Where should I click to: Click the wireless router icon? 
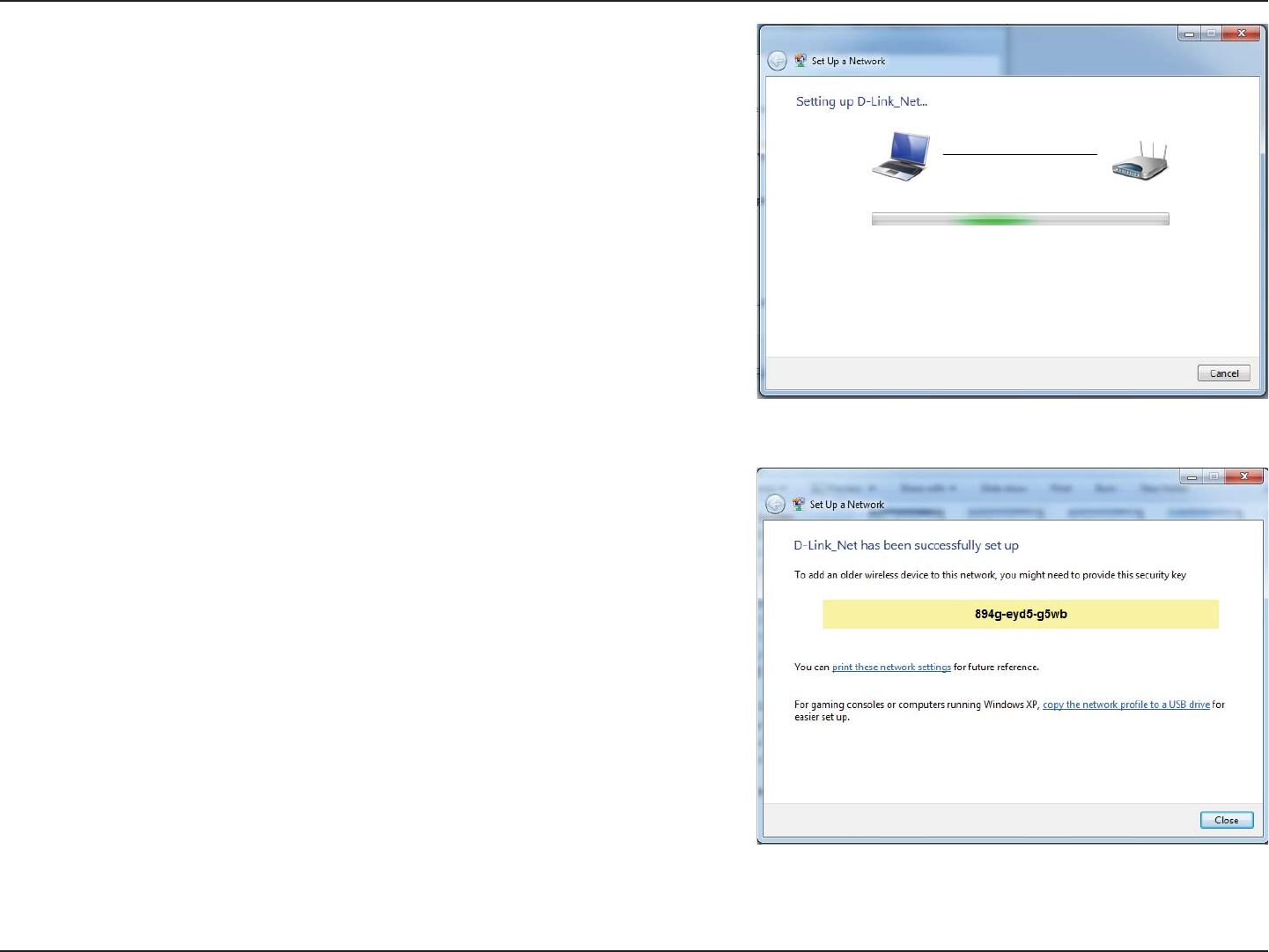tap(1140, 161)
